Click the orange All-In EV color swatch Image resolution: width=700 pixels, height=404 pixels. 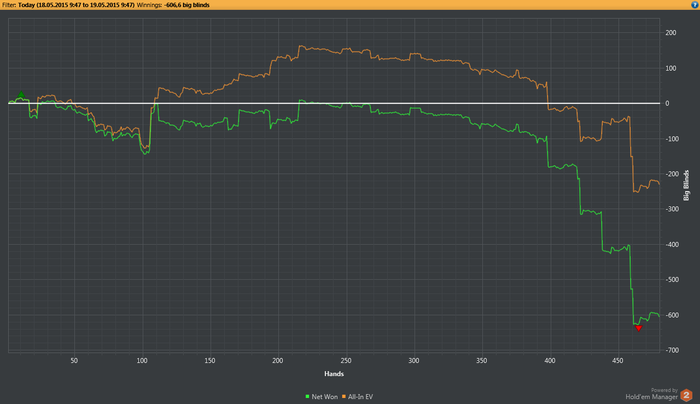coord(344,396)
